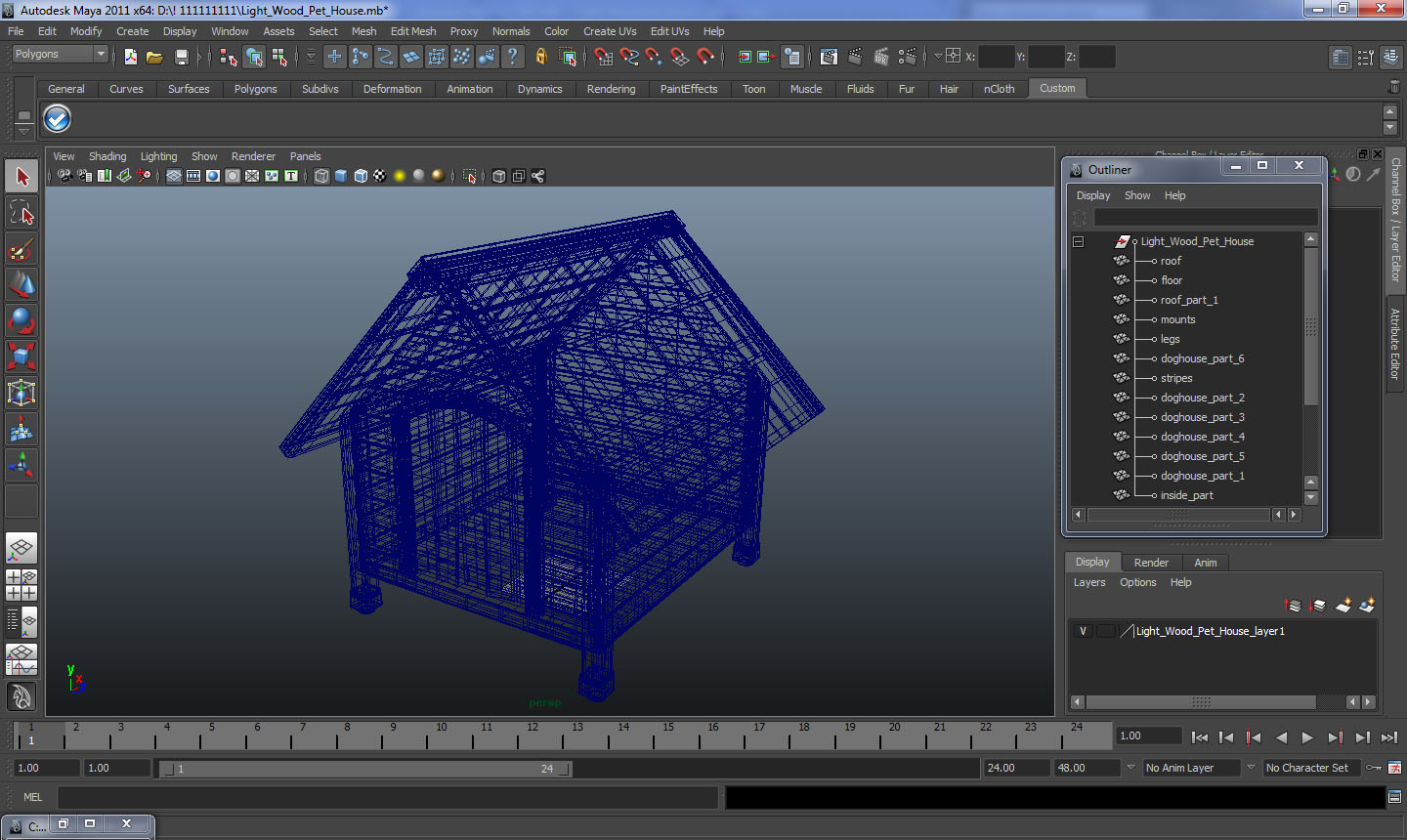Screen dimensions: 1407x840
Task: Open Outliner Display menu
Action: tap(1093, 195)
